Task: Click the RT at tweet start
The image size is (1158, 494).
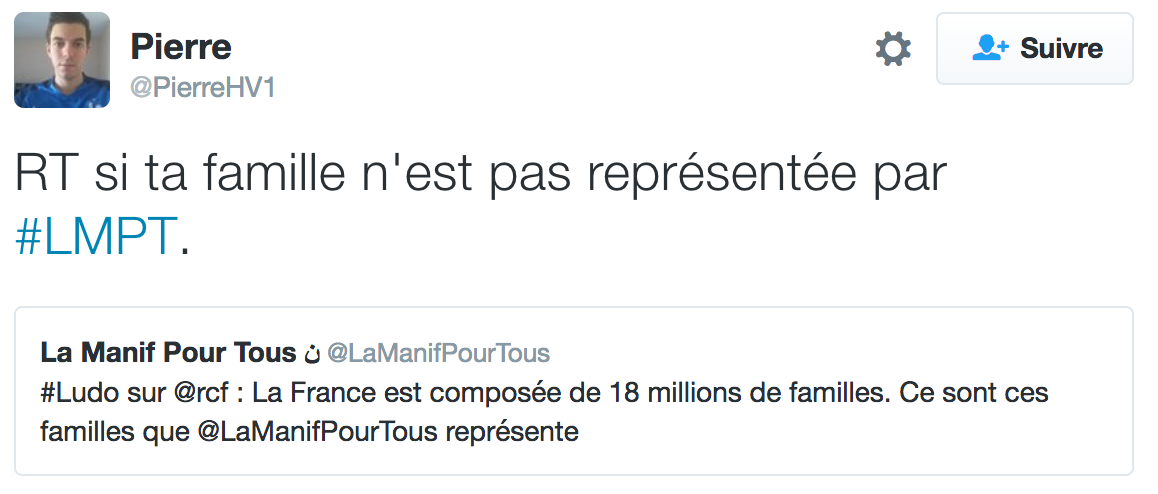Action: 49,174
